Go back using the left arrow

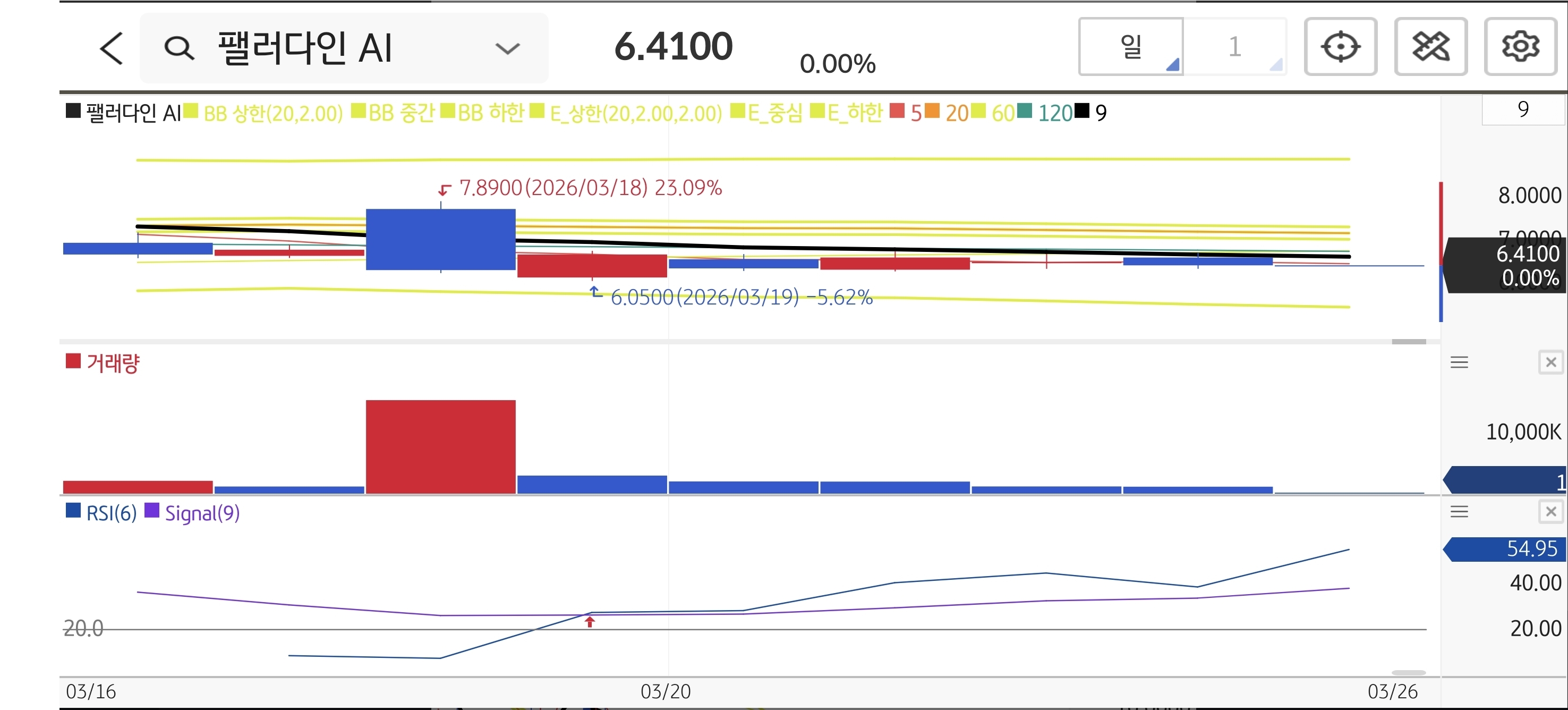(112, 48)
